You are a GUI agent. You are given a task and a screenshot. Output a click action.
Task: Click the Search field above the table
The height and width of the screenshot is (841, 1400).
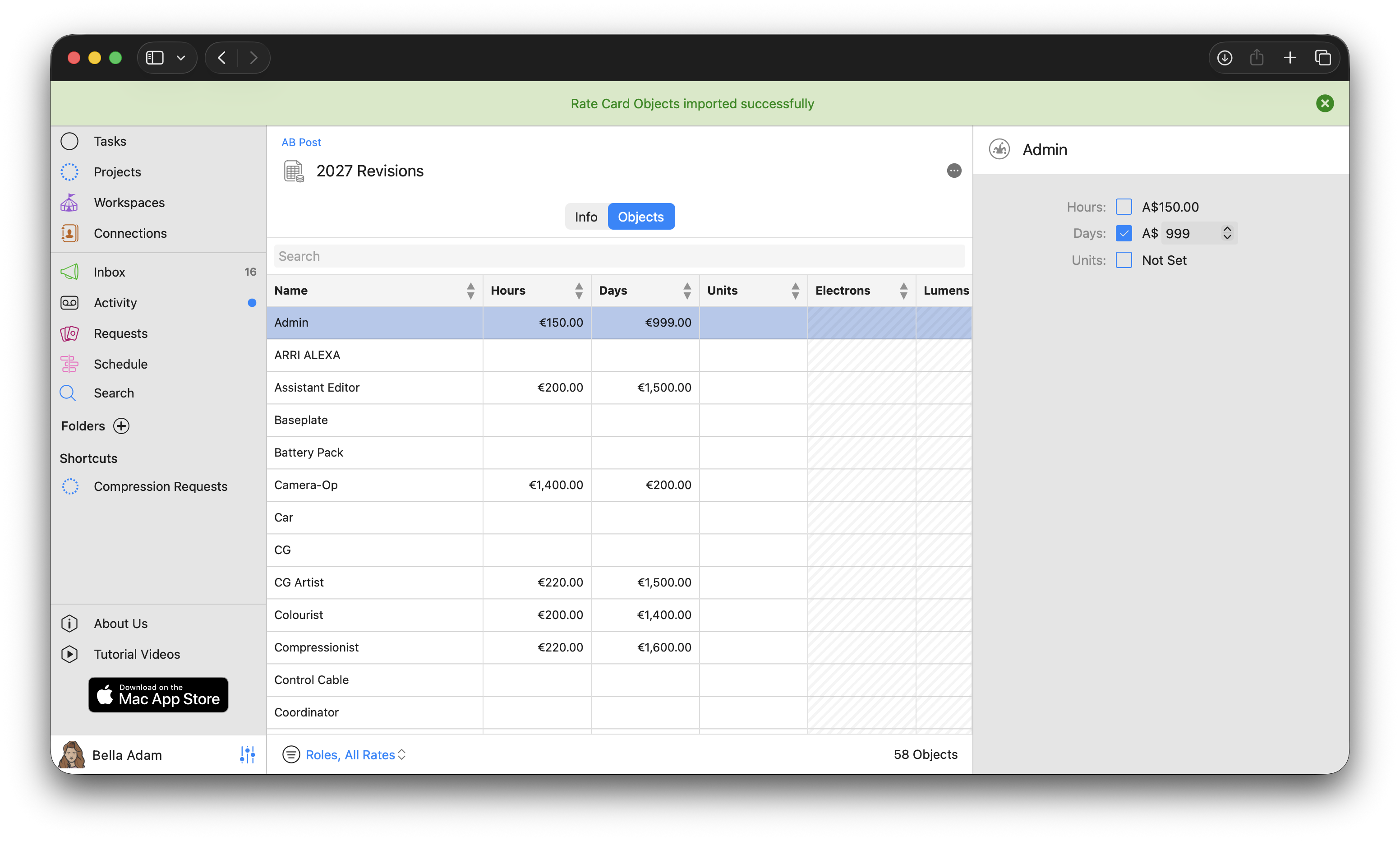pos(619,256)
